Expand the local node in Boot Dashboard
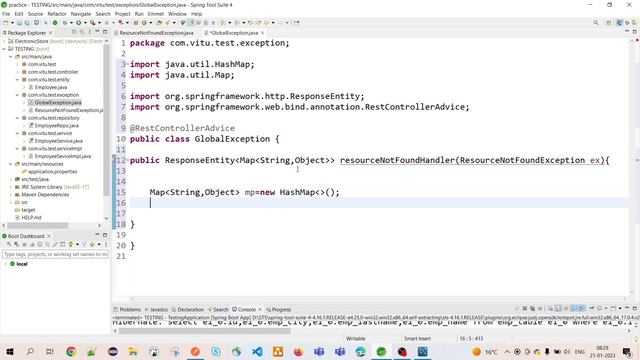The image size is (640, 360). coord(5,264)
